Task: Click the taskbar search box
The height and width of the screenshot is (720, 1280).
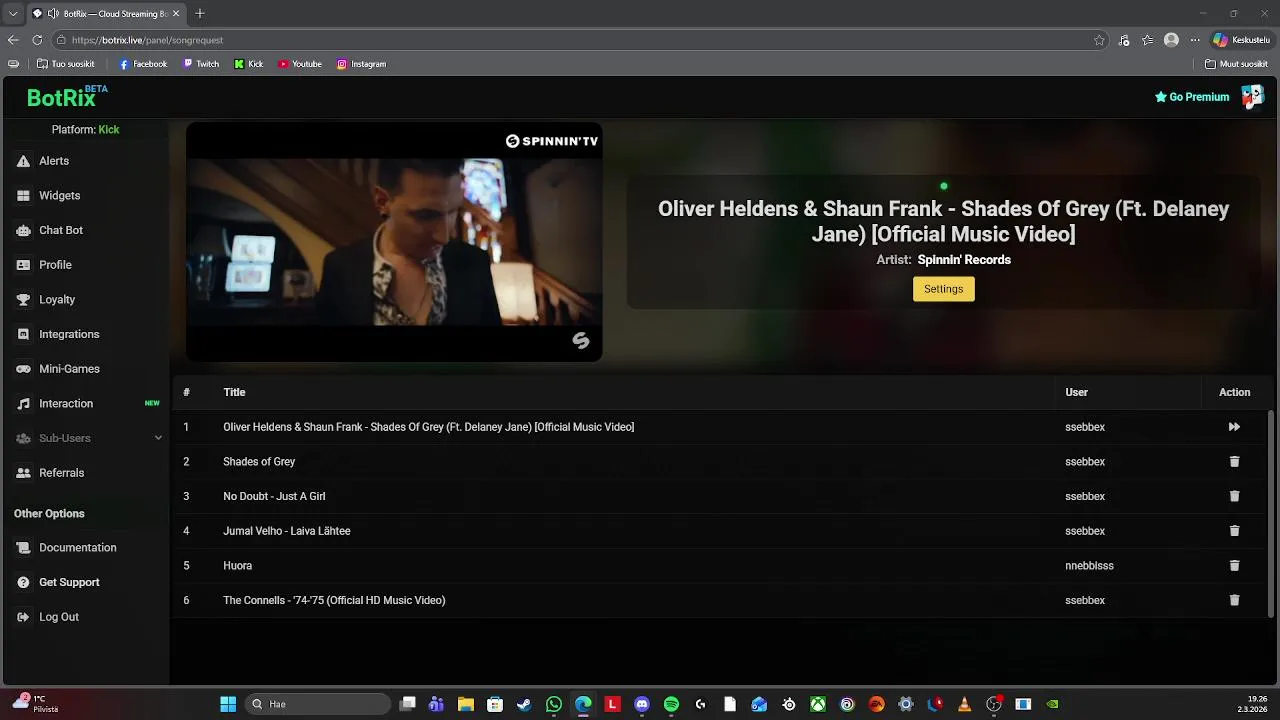Action: point(318,704)
